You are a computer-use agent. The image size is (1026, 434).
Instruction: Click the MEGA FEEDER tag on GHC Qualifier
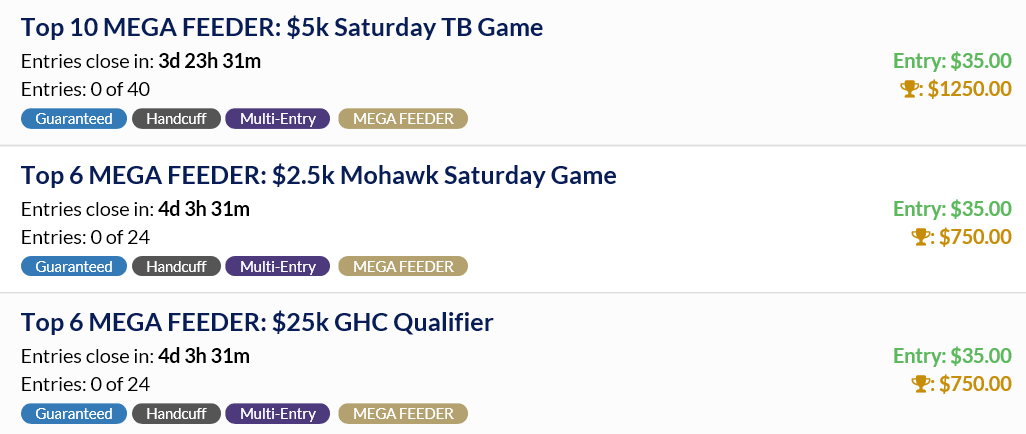point(403,414)
